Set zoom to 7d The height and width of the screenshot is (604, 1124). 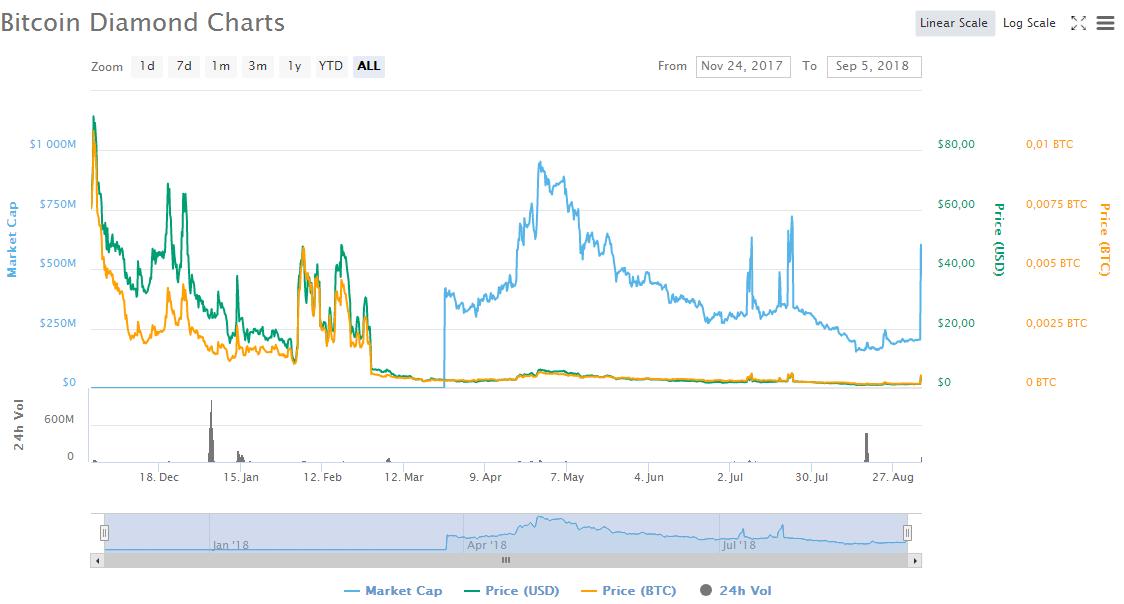tap(184, 66)
